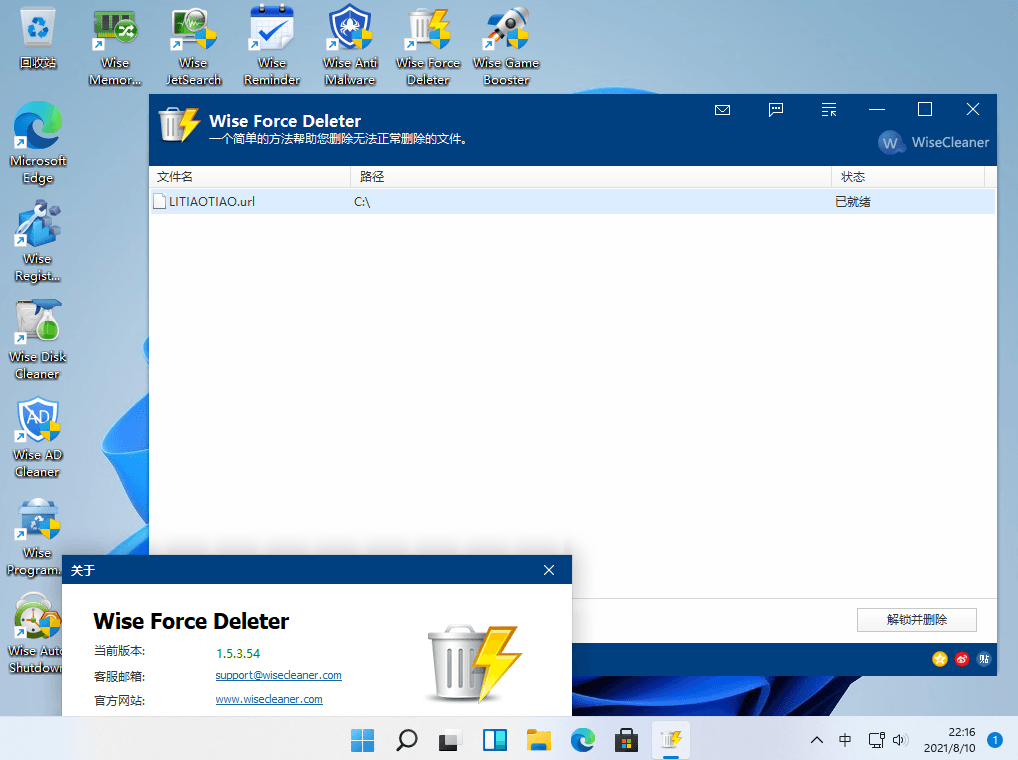Screen dimensions: 1018x760
Task: Sort by the 路径 column header
Action: tap(591, 177)
